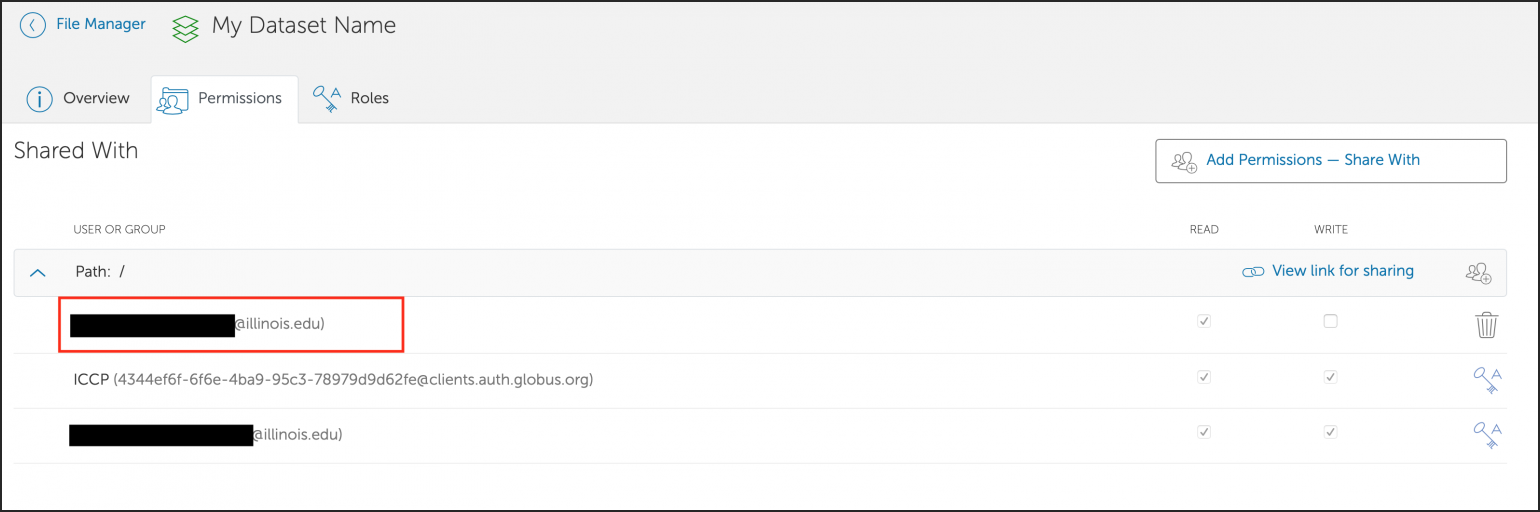1540x512 pixels.
Task: Open View link for sharing
Action: [x=1328, y=271]
